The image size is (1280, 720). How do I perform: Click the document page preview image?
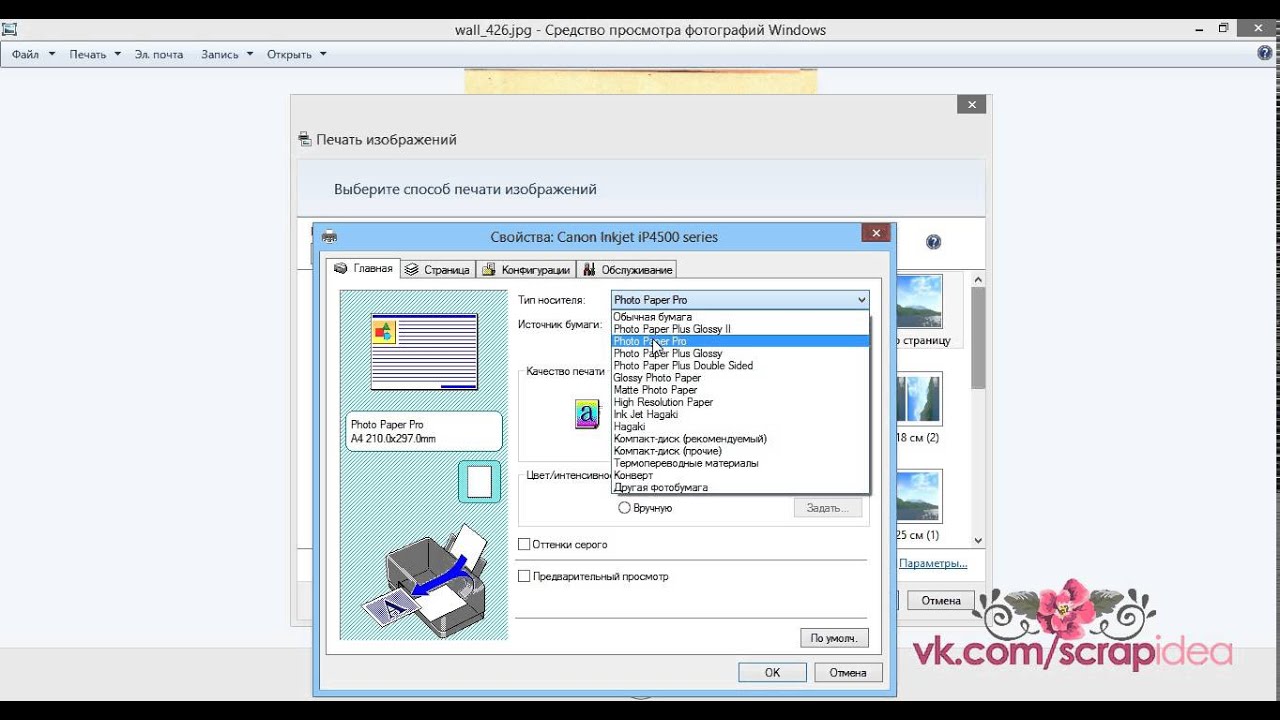pyautogui.click(x=424, y=352)
